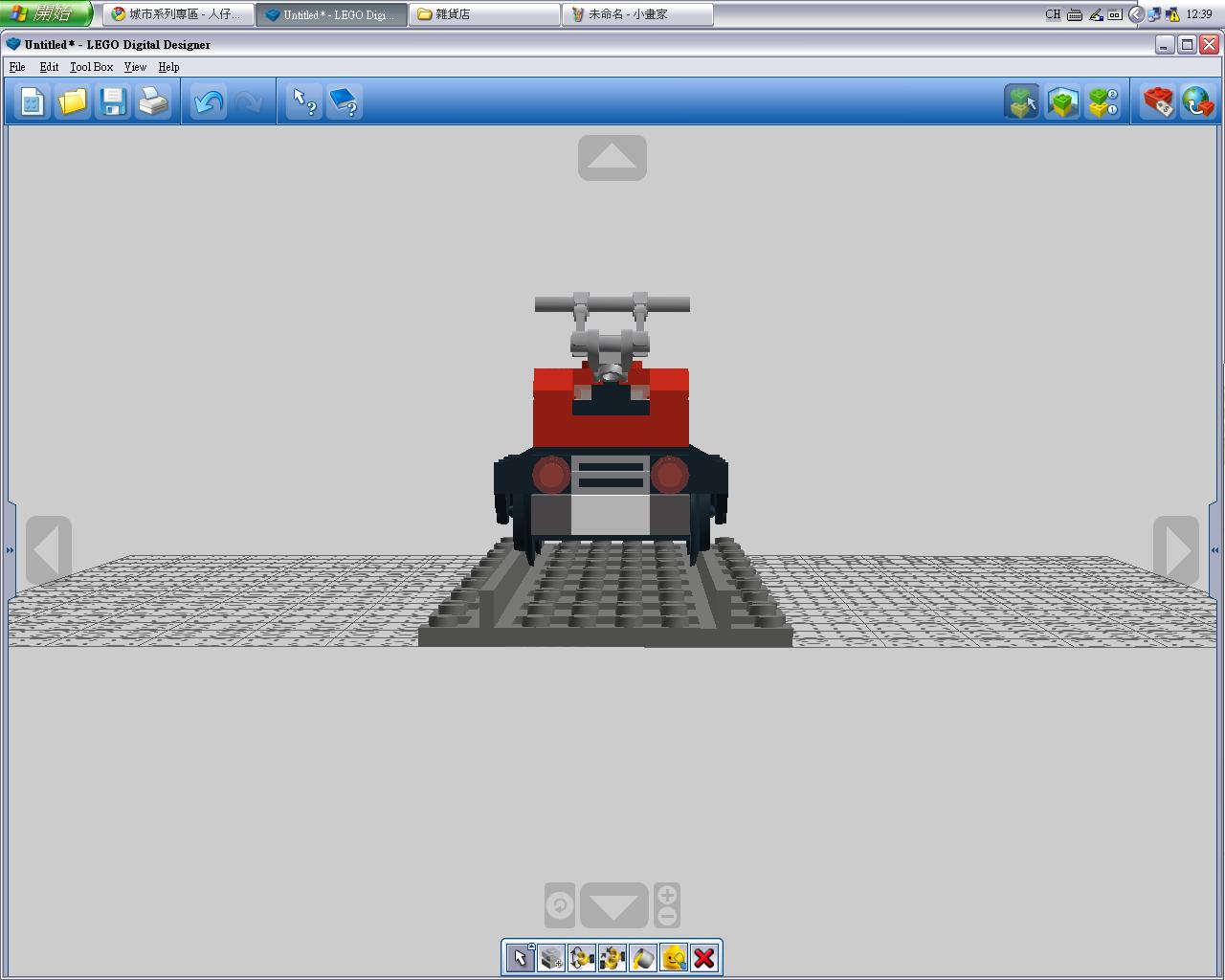Open the Tool Box menu
The height and width of the screenshot is (980, 1225).
(x=91, y=67)
